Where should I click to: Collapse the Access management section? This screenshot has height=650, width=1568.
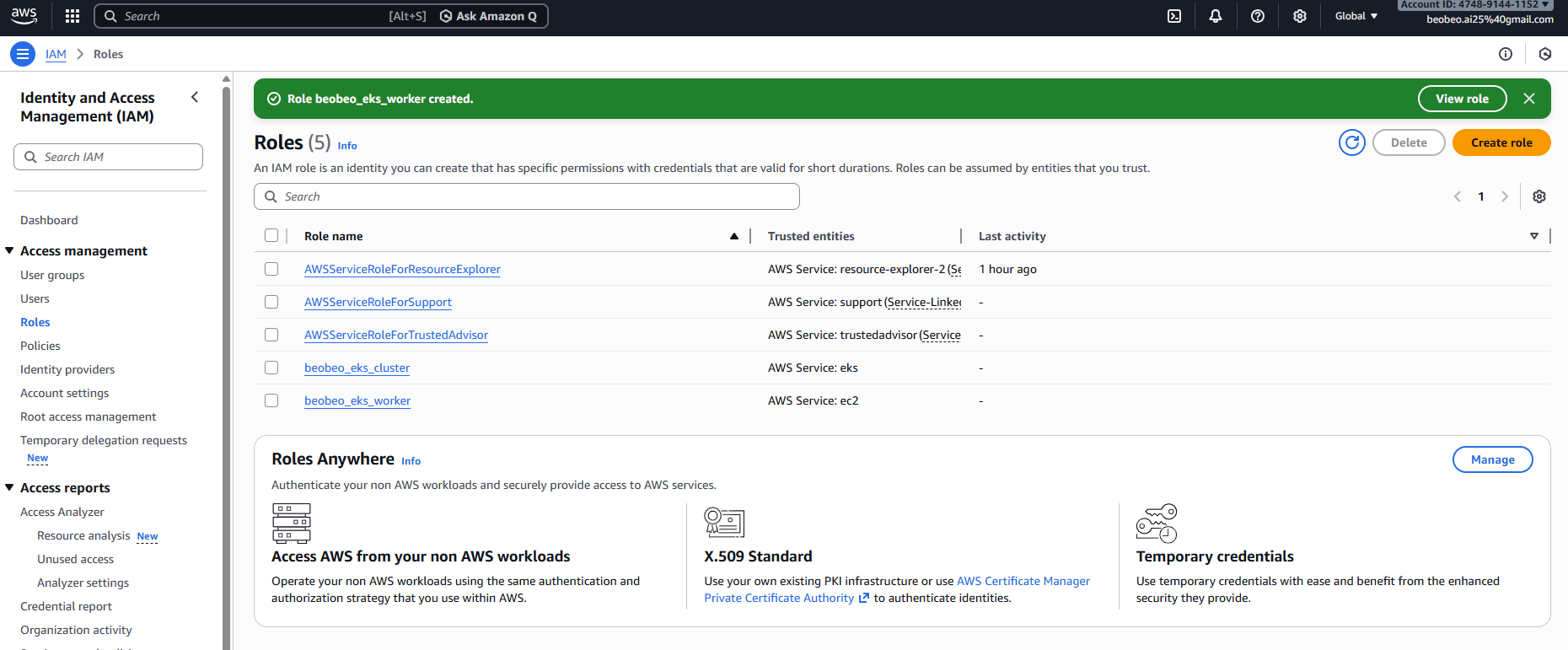pos(9,250)
